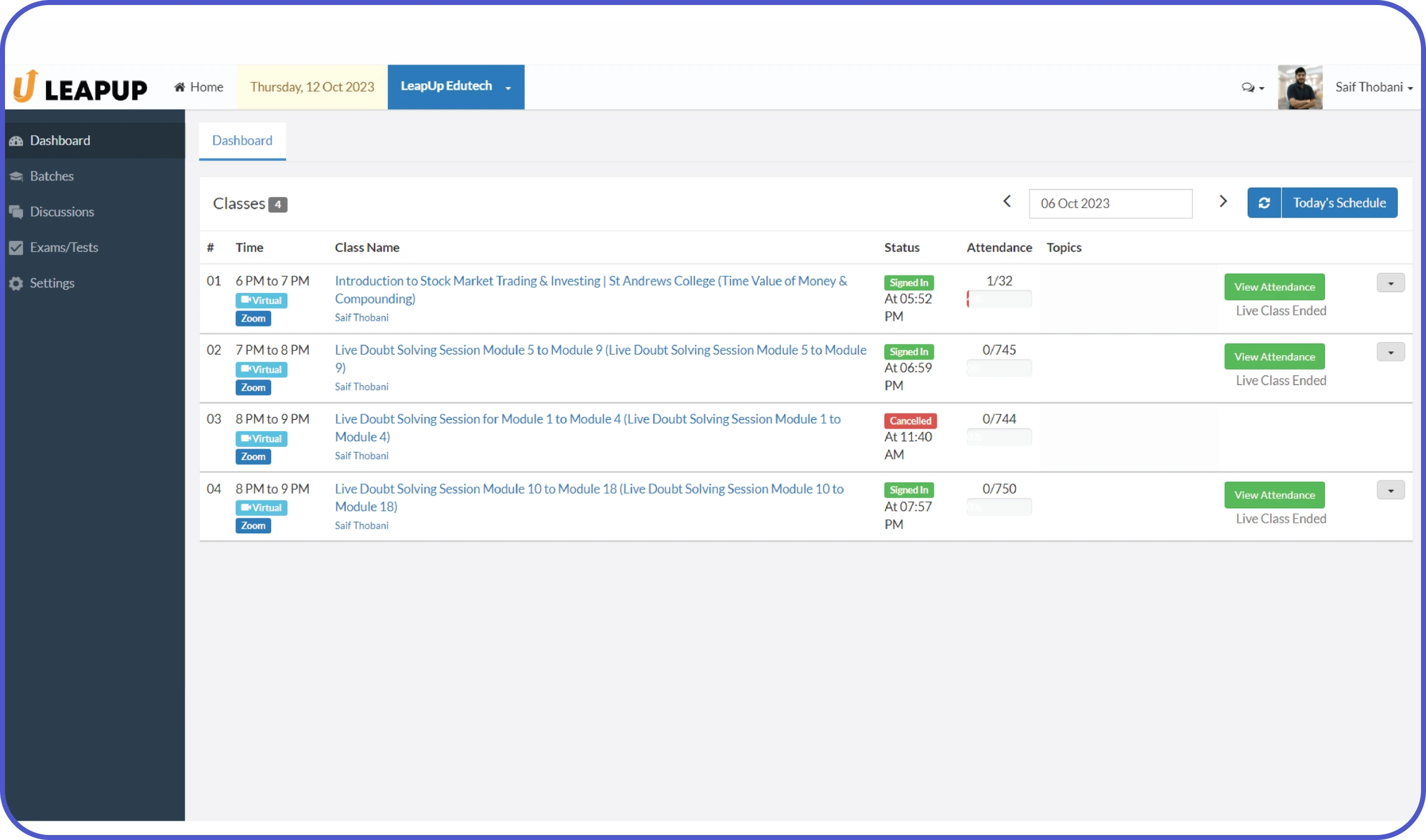
Task: Go to next date with right chevron
Action: pyautogui.click(x=1223, y=201)
